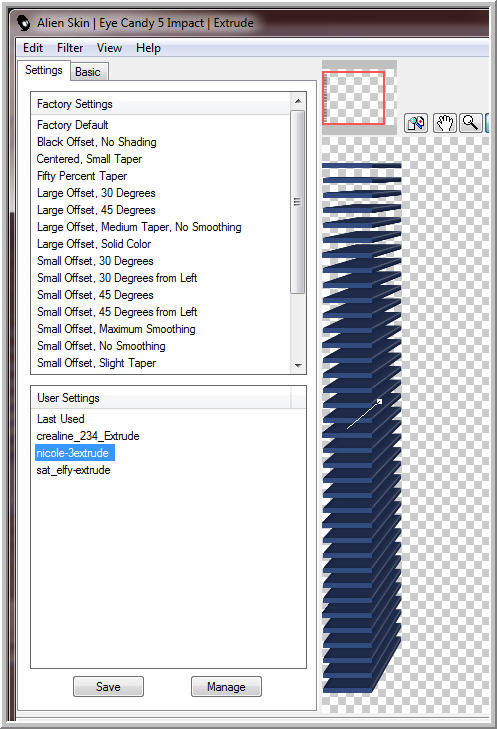Select the Hand pan tool

click(x=444, y=123)
